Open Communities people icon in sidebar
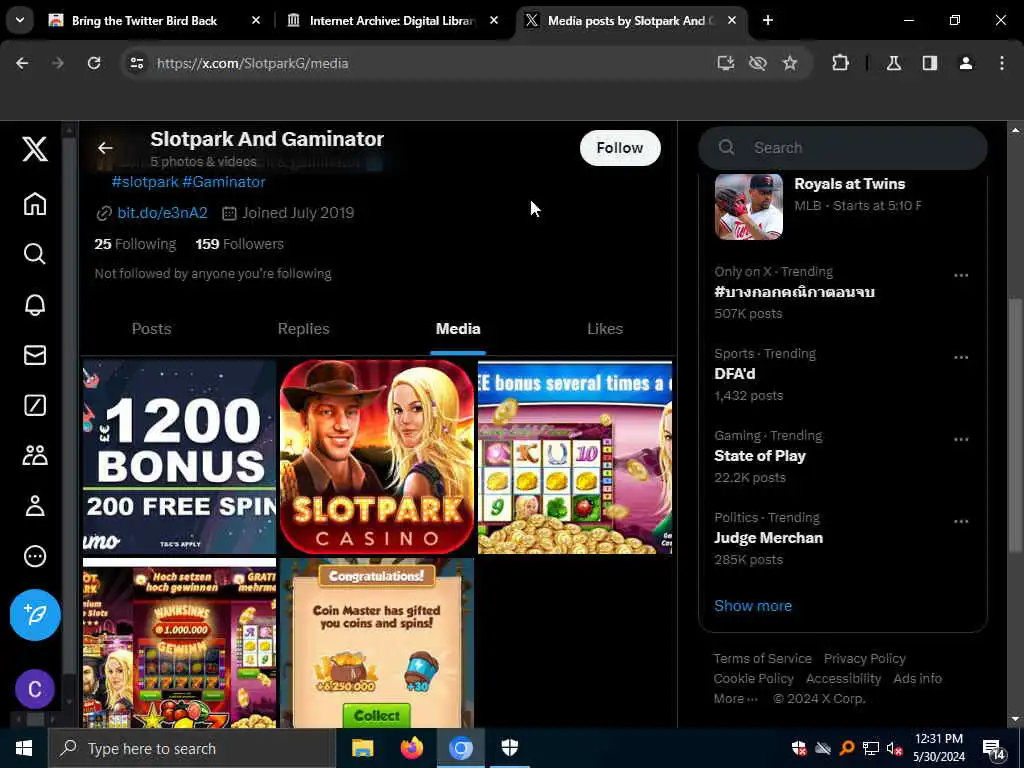1024x768 pixels. click(x=35, y=455)
